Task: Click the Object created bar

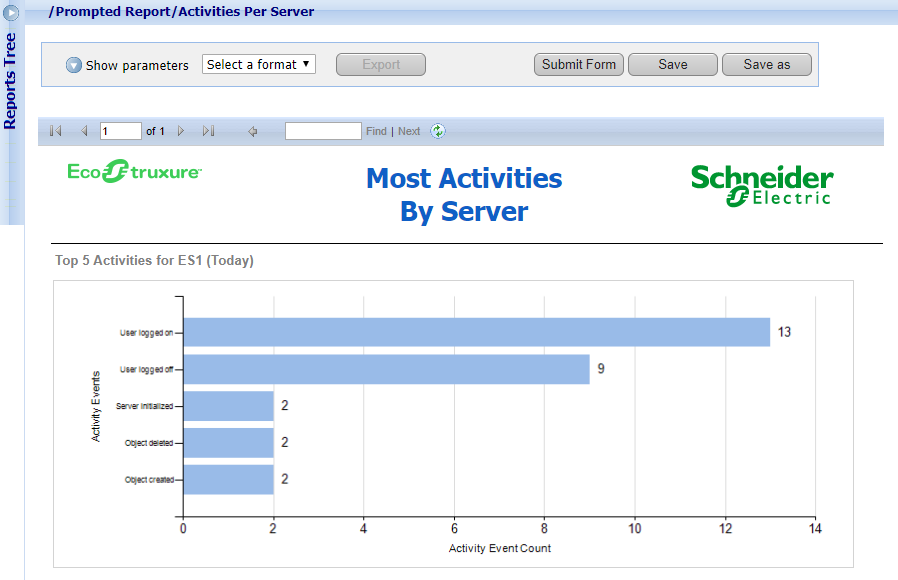Action: pyautogui.click(x=229, y=480)
